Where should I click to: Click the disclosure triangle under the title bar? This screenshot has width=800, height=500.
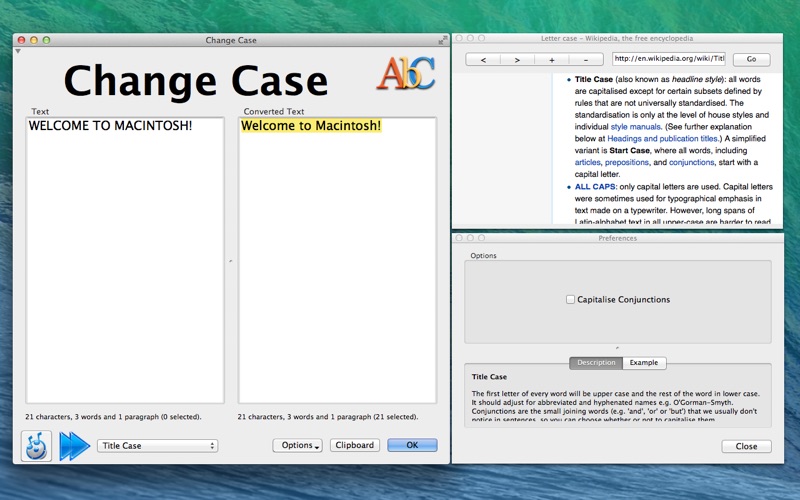tap(18, 51)
